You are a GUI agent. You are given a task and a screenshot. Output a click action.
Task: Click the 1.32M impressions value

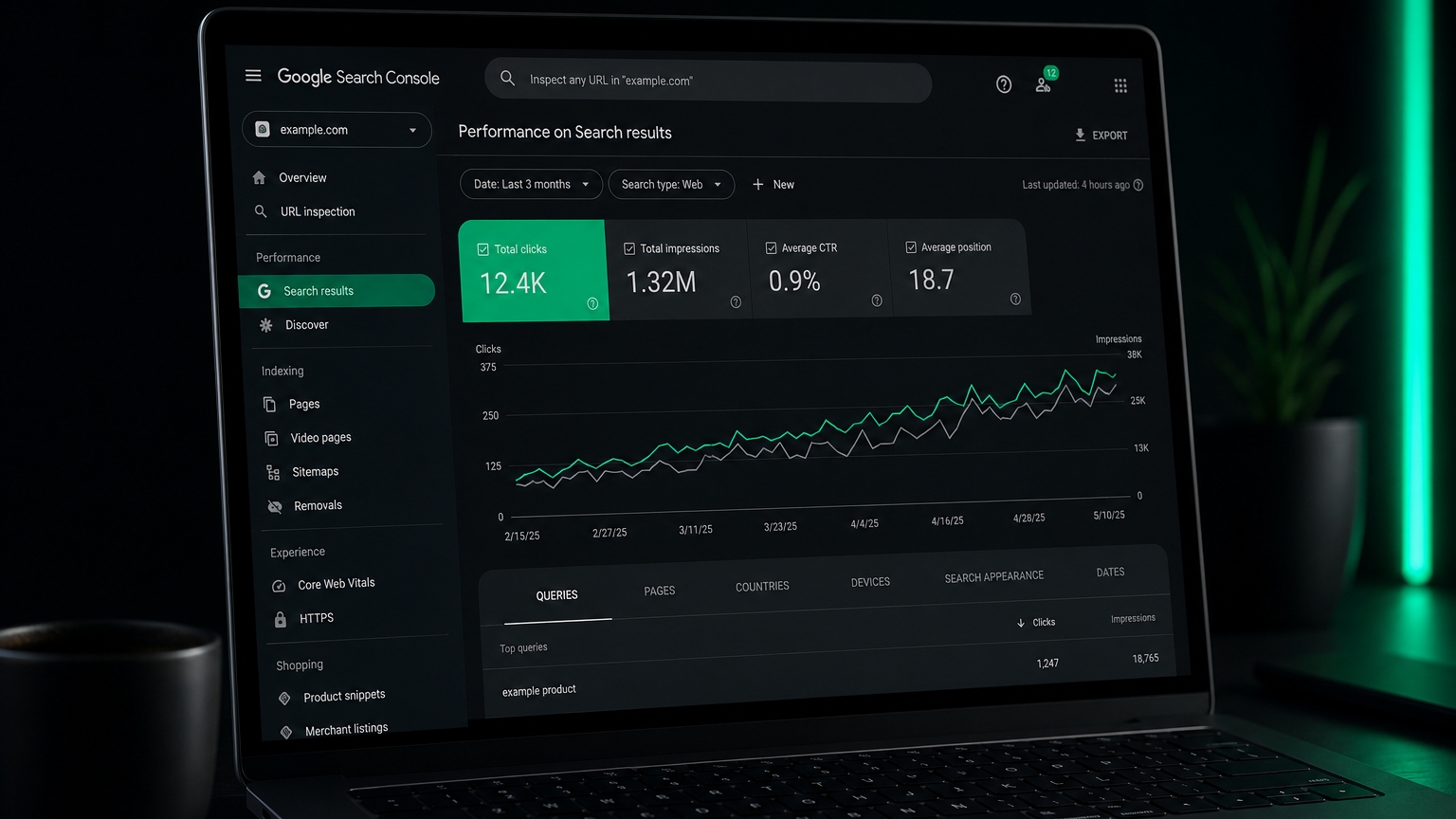click(661, 282)
